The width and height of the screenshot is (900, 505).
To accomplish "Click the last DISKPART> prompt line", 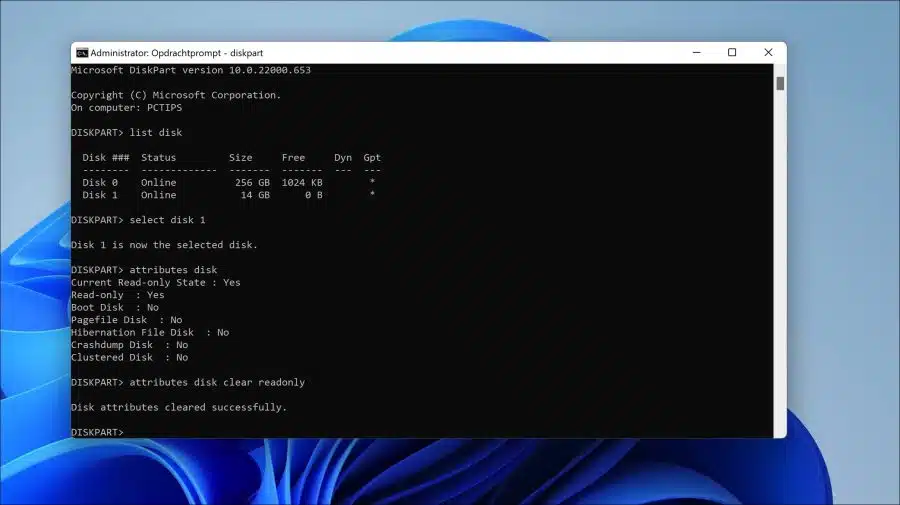I will pyautogui.click(x=98, y=432).
